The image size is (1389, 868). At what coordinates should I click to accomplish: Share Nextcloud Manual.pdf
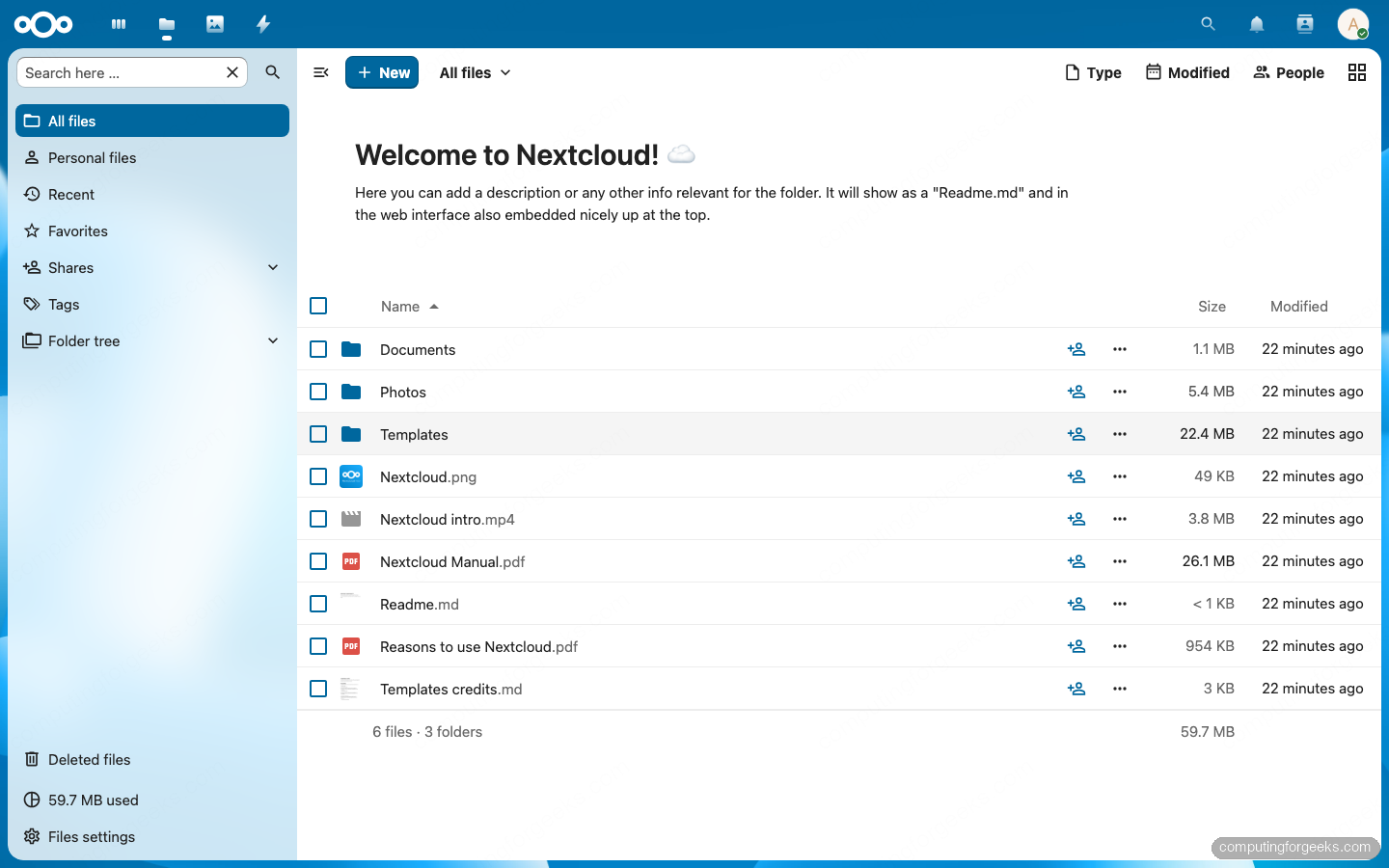tap(1076, 561)
